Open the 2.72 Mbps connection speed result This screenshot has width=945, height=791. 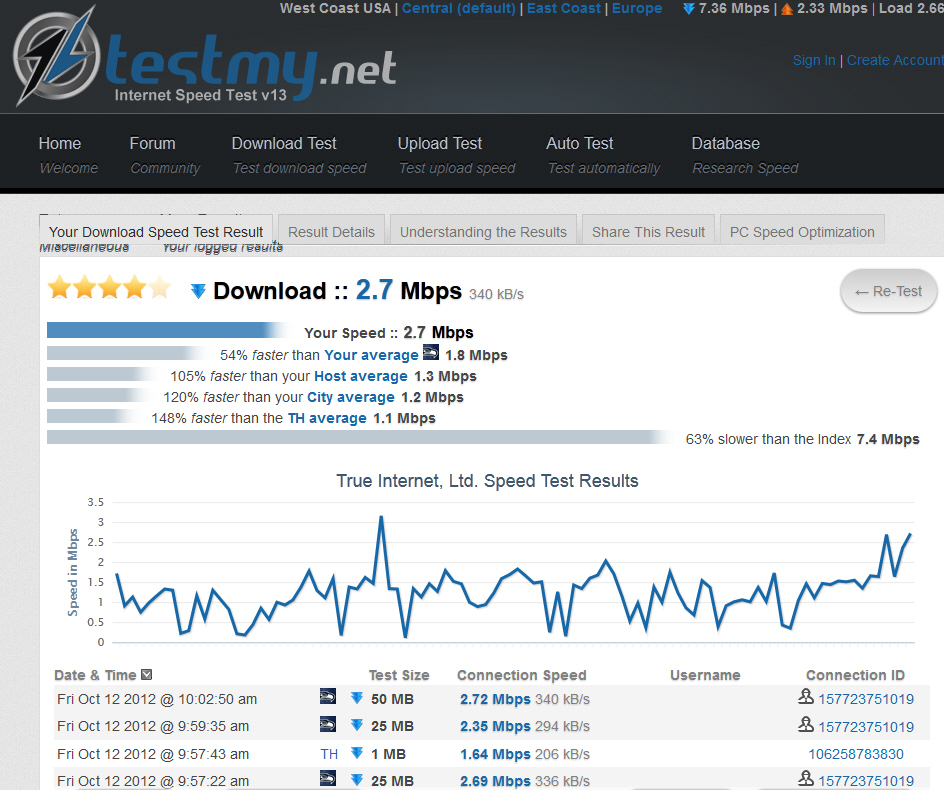(x=495, y=699)
